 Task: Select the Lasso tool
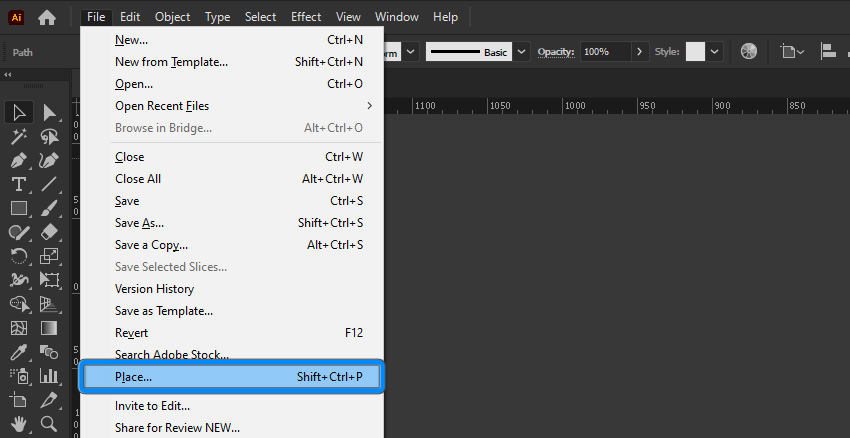[x=49, y=137]
